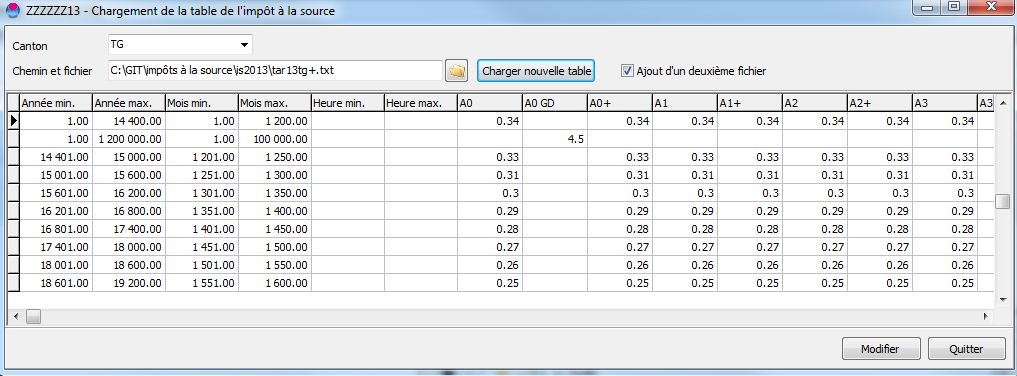Select the cell '18 600.00'
Viewport: 1017px width, 376px height.
coord(129,265)
